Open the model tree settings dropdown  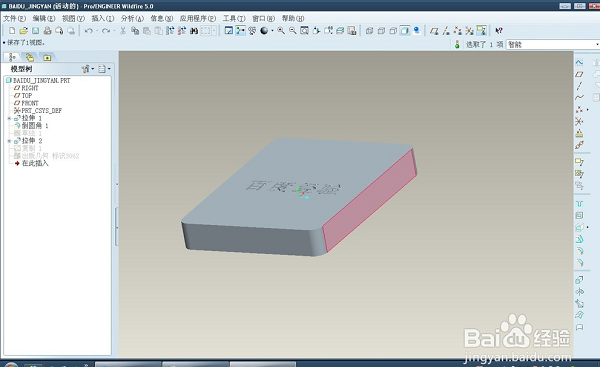(x=88, y=69)
